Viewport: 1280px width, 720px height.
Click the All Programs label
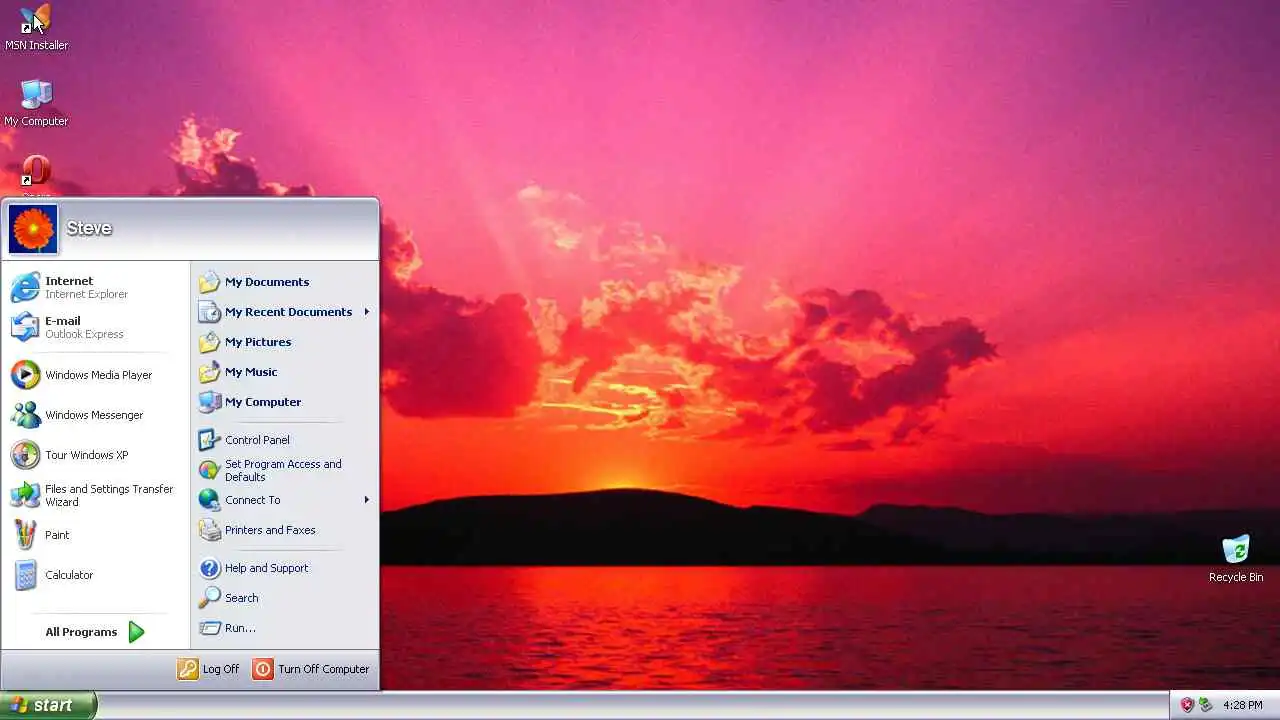click(x=81, y=632)
